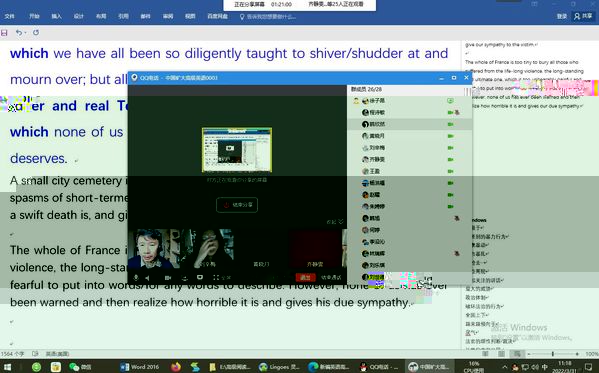Save the document with the floppy icon
This screenshot has height=373, width=599.
pyautogui.click(x=4, y=33)
